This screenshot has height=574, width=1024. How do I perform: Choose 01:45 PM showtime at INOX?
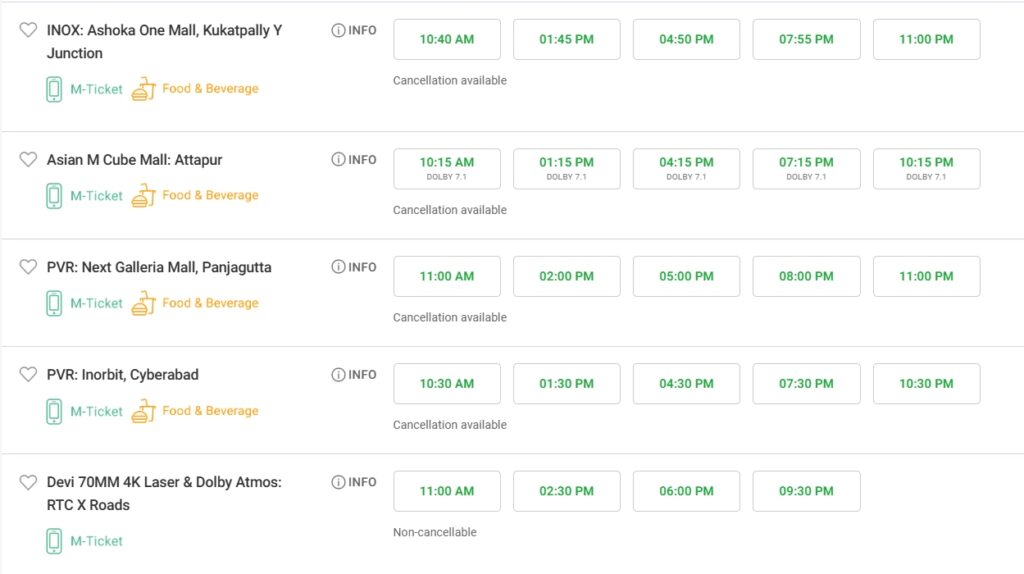coord(566,39)
